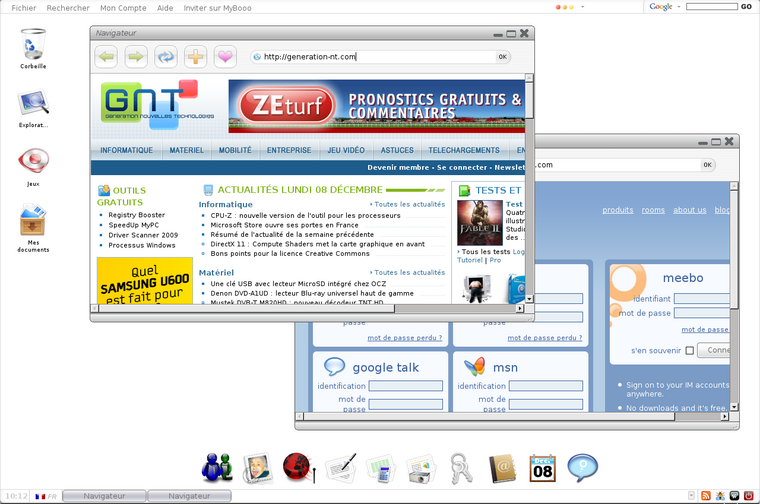Image resolution: width=760 pixels, height=504 pixels.
Task: Go forward in the front Navigateur
Action: coord(136,57)
